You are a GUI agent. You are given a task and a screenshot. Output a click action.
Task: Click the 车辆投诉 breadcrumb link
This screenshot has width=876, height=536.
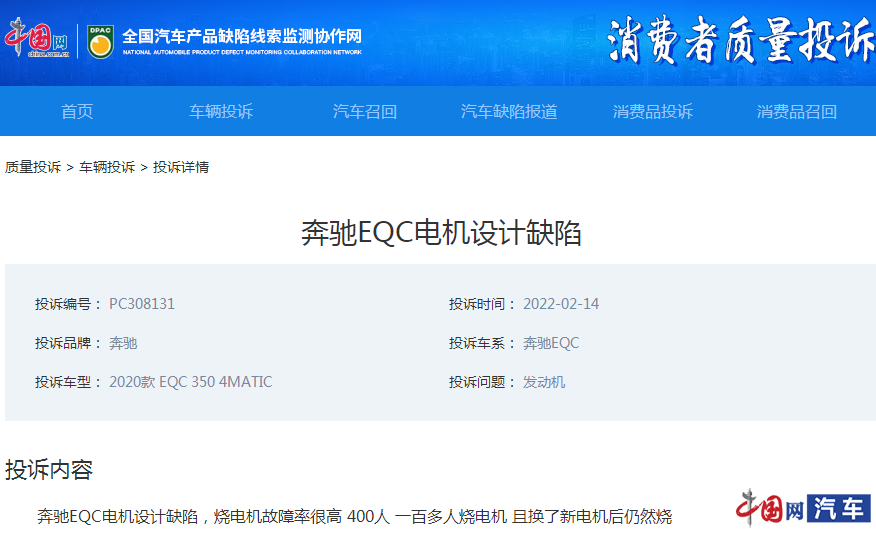click(107, 167)
